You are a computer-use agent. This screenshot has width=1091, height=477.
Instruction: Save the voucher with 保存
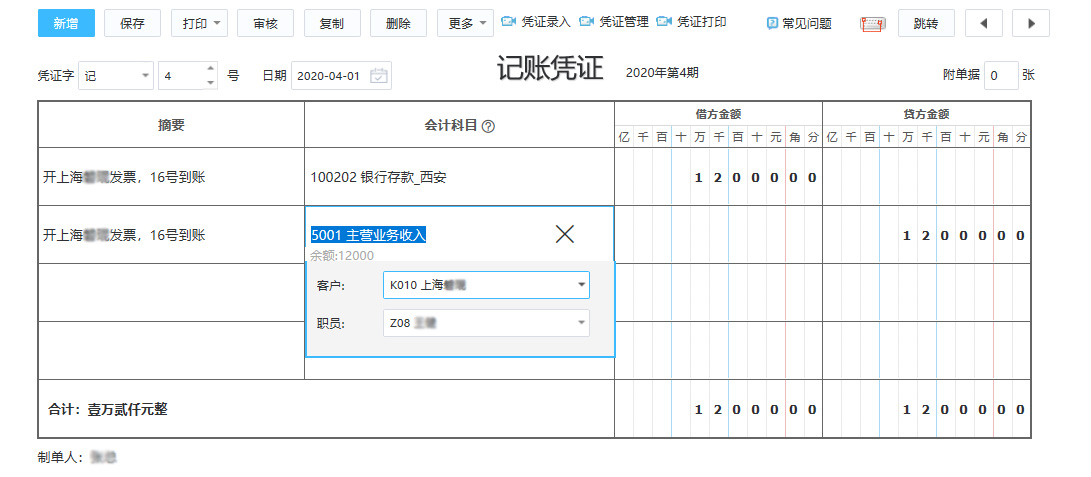(132, 24)
